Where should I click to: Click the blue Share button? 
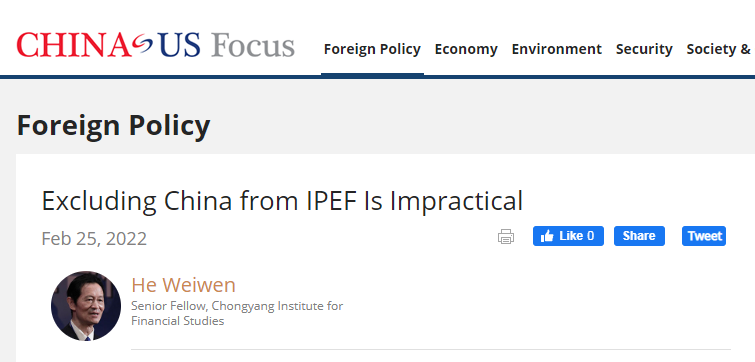[x=639, y=236]
